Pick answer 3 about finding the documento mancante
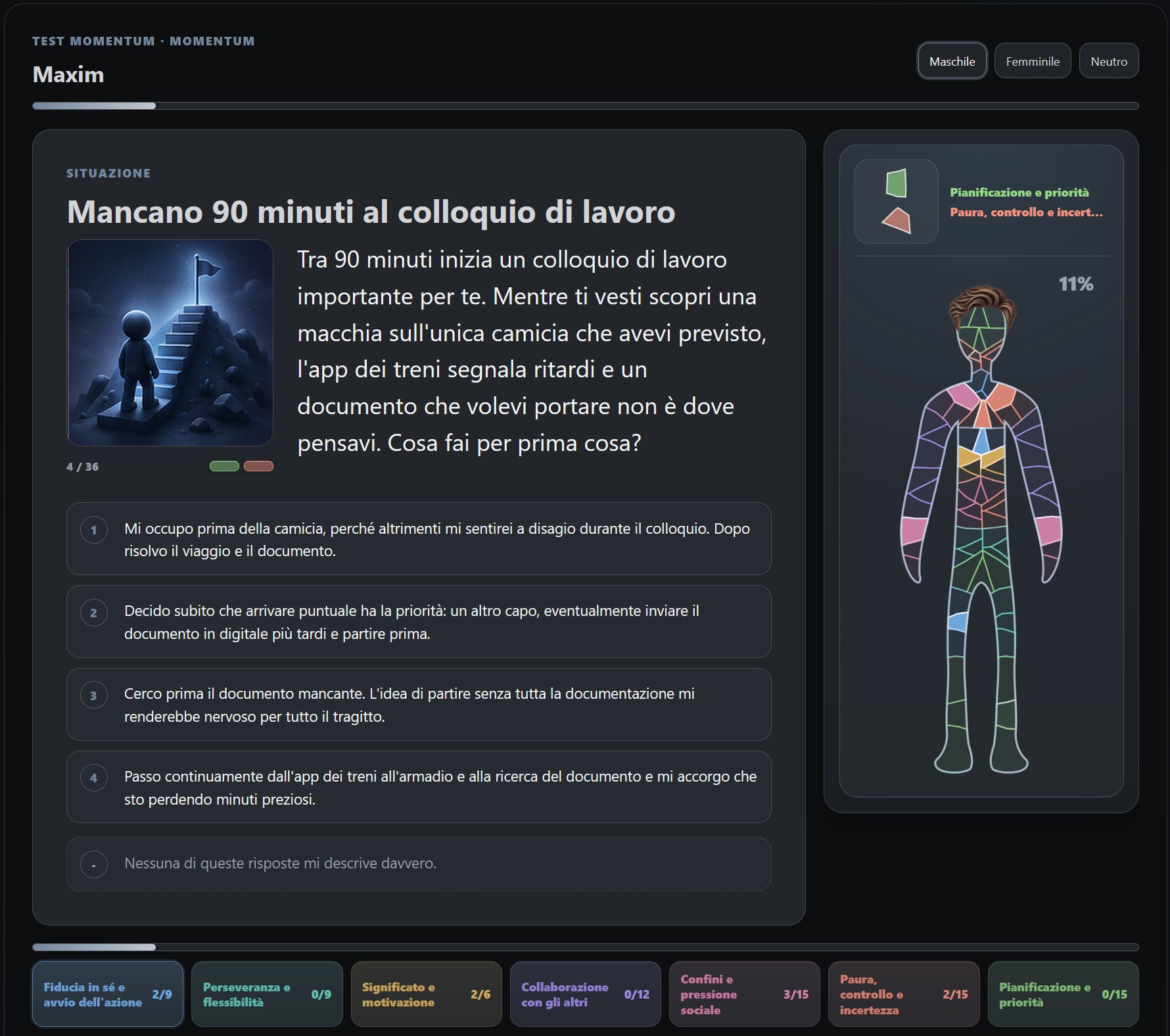This screenshot has width=1170, height=1036. pyautogui.click(x=419, y=705)
